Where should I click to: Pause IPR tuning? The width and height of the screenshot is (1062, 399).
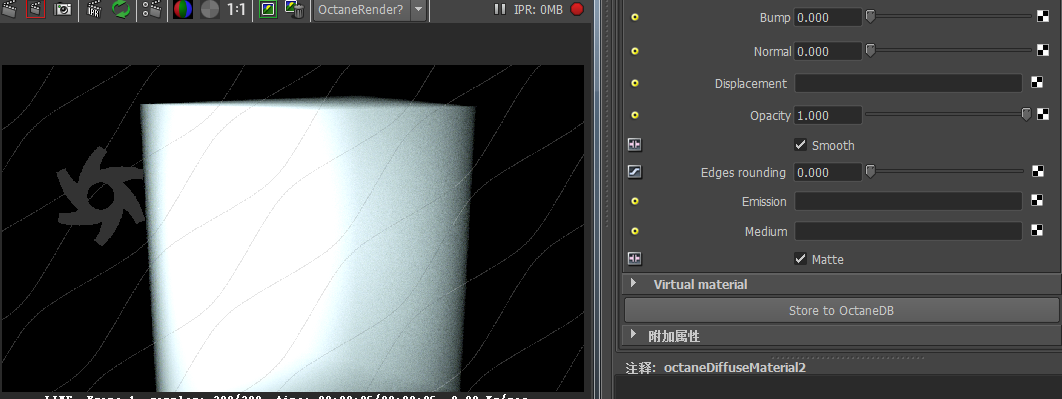click(x=500, y=9)
